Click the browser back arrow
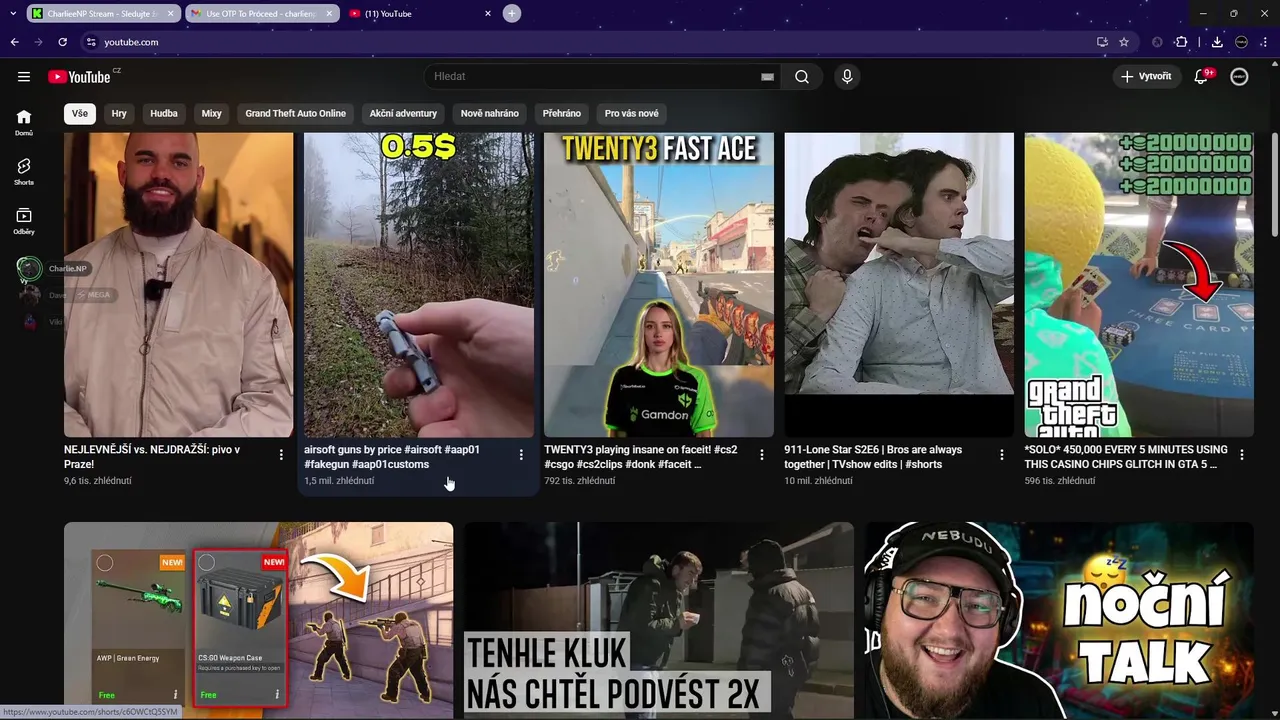This screenshot has width=1280, height=720. point(14,42)
